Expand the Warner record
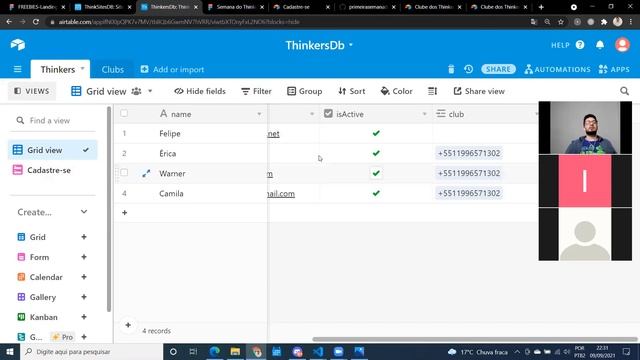Viewport: 640px width, 360px height. tap(146, 174)
